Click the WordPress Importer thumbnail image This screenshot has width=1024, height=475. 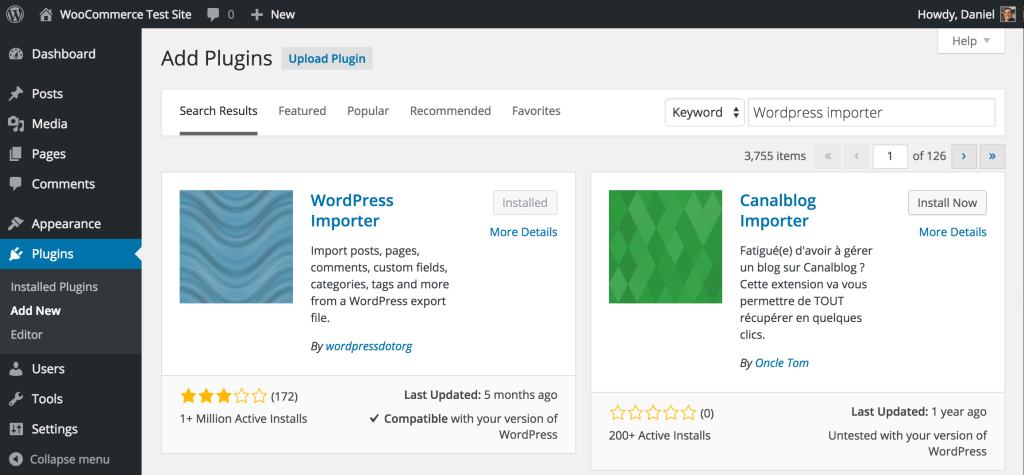click(236, 247)
